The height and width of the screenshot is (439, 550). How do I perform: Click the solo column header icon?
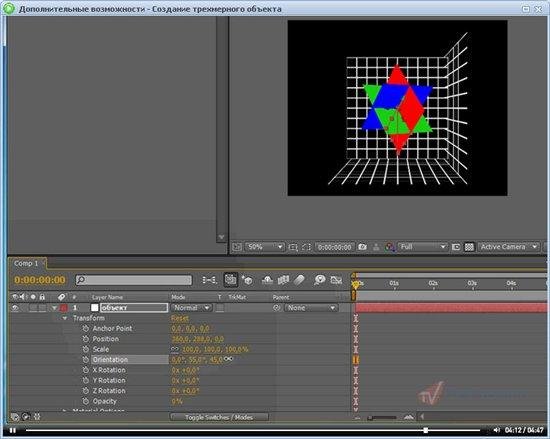(33, 297)
